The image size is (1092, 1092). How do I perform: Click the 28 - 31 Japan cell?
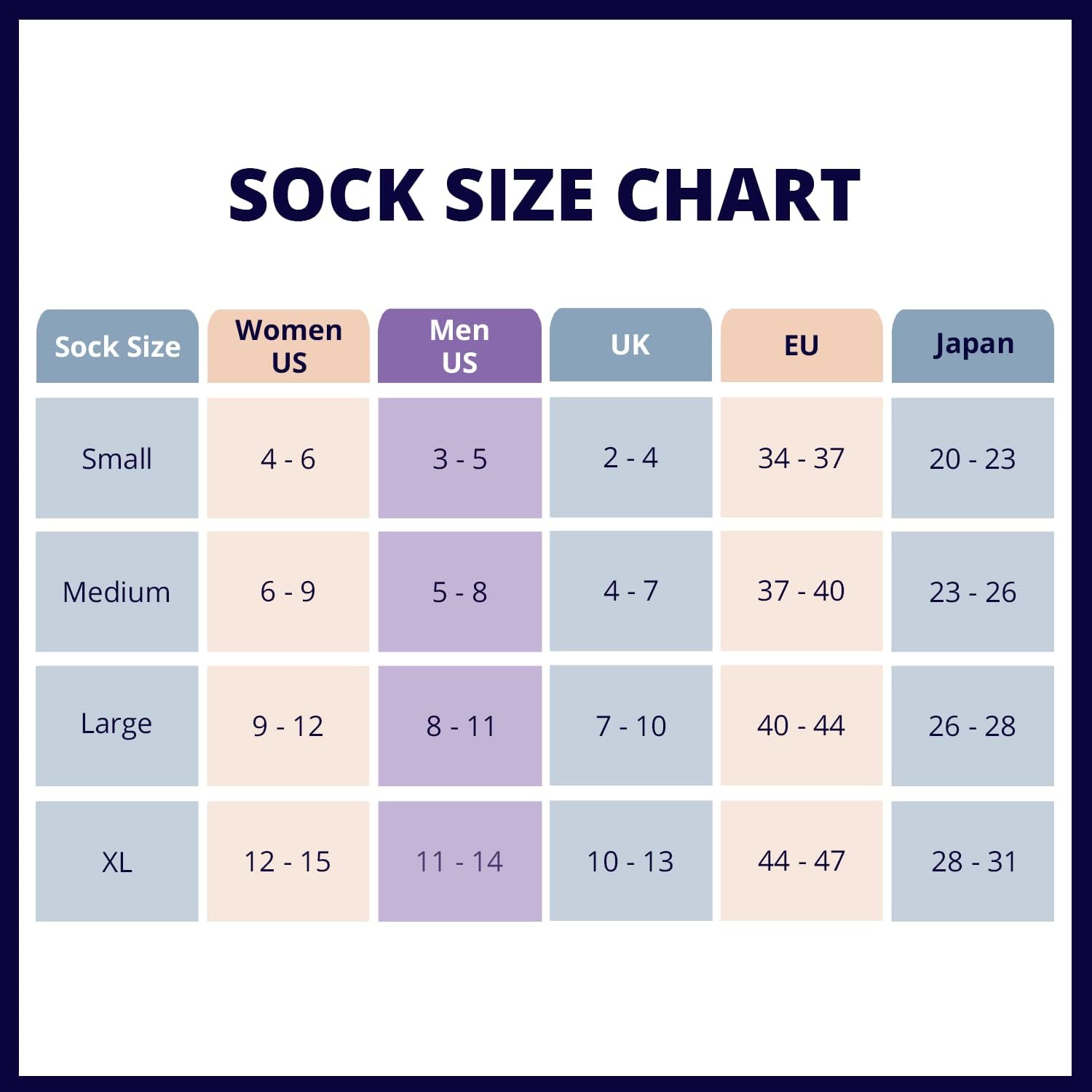973,862
